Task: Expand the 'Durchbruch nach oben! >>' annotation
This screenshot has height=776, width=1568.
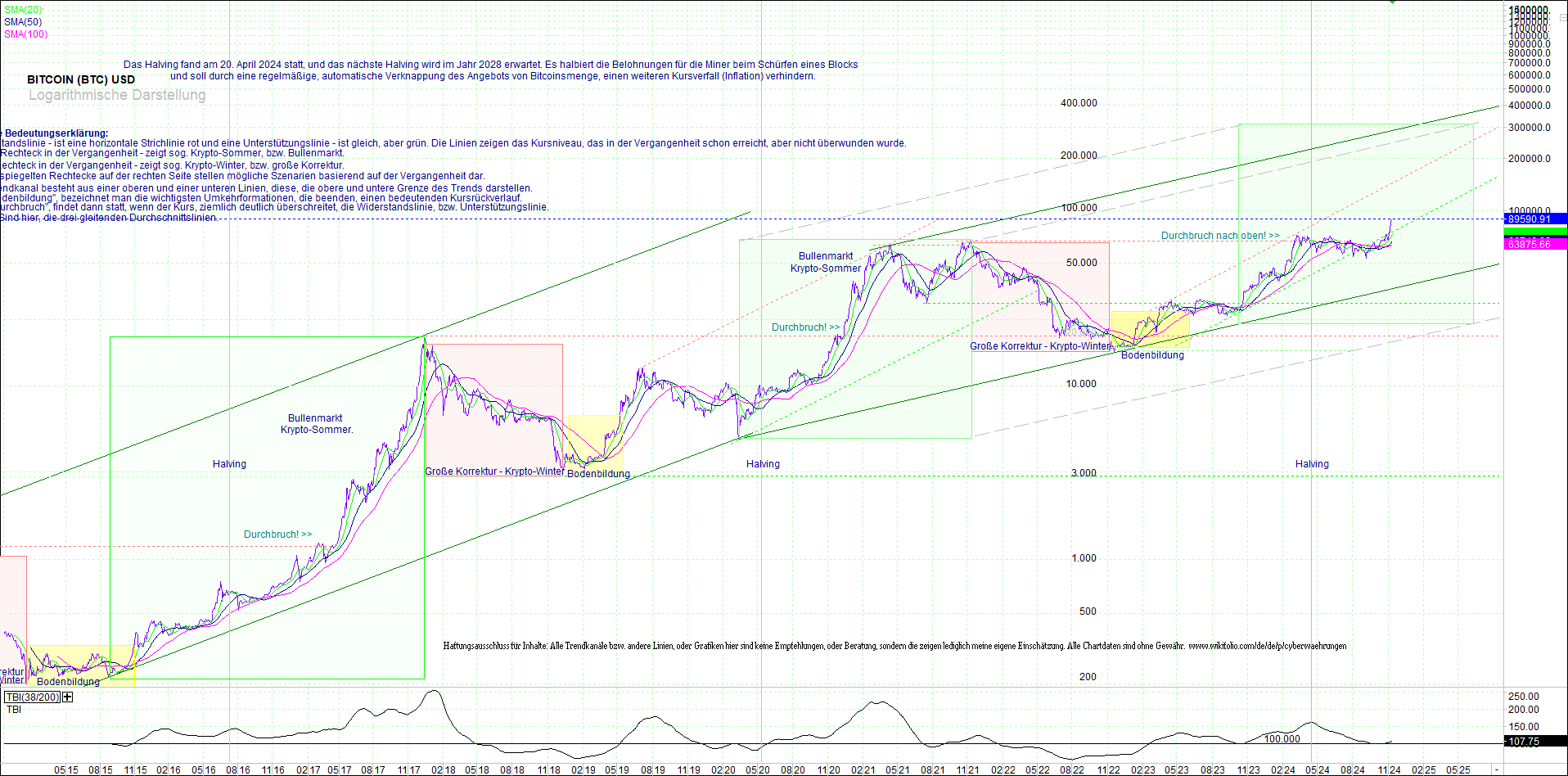Action: click(1220, 235)
